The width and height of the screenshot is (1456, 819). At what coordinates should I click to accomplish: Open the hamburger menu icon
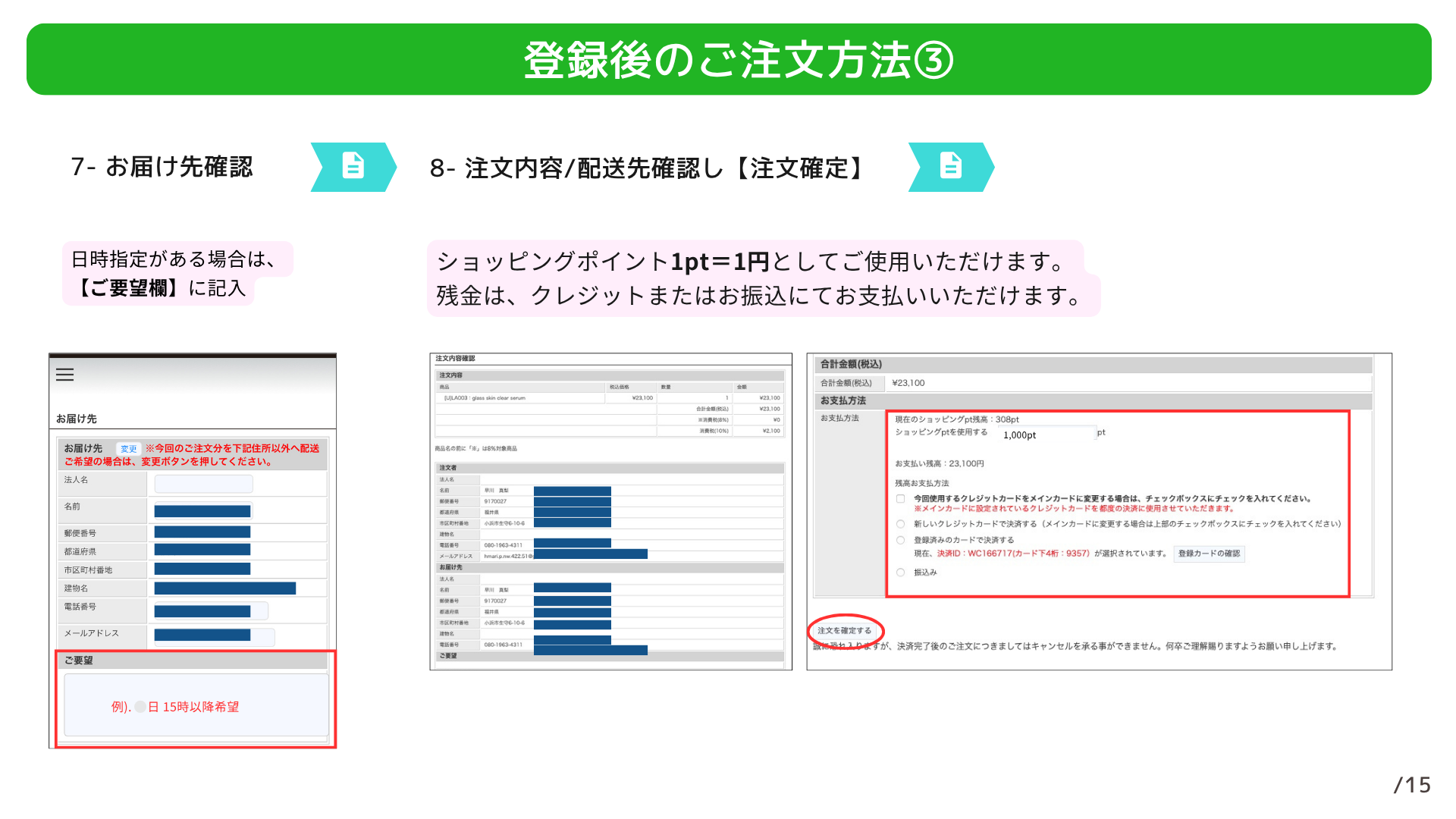click(65, 375)
